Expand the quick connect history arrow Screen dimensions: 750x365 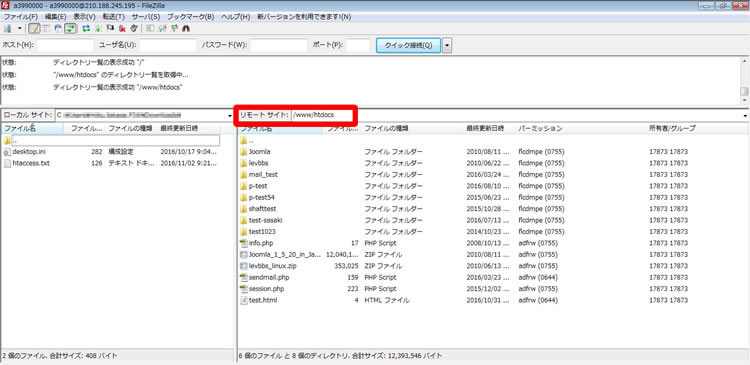click(447, 45)
